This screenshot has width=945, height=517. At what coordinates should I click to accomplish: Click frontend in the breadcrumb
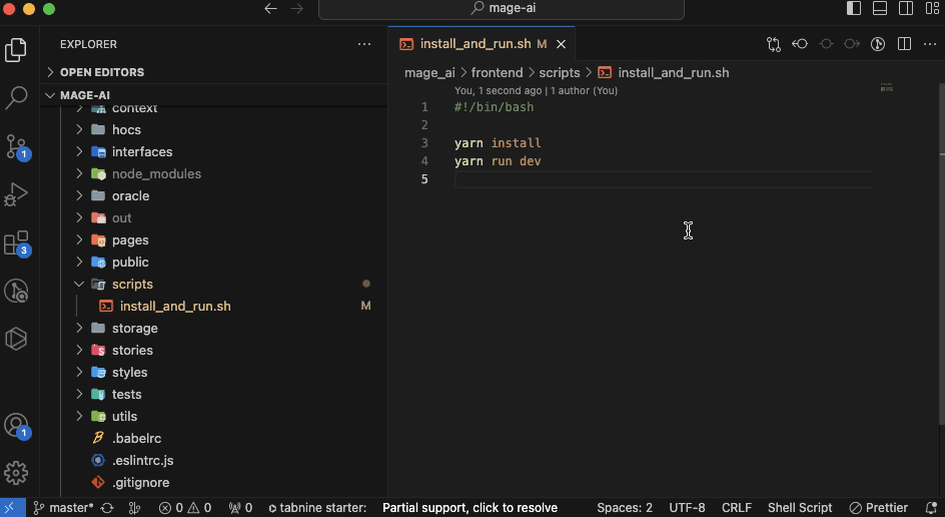tap(497, 73)
